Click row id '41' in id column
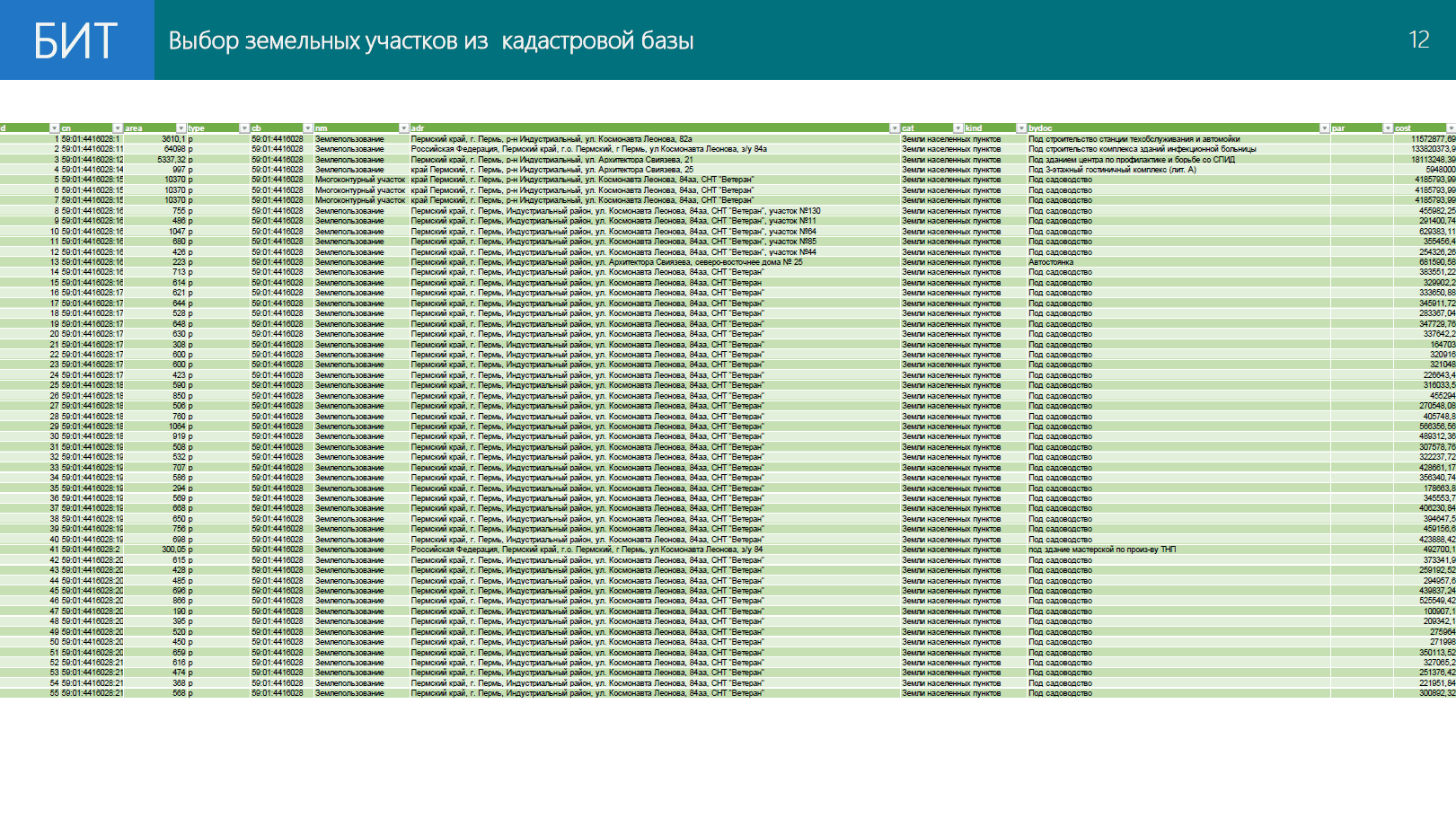The height and width of the screenshot is (818, 1456). coord(54,550)
